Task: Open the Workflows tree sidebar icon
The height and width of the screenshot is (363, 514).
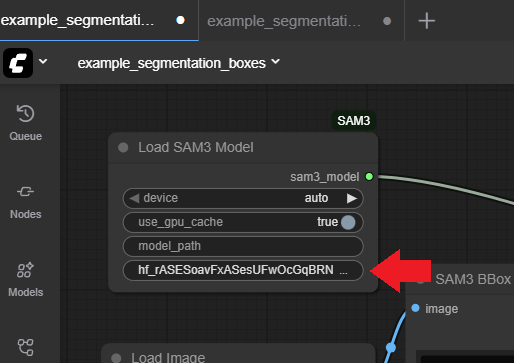Action: click(x=26, y=347)
